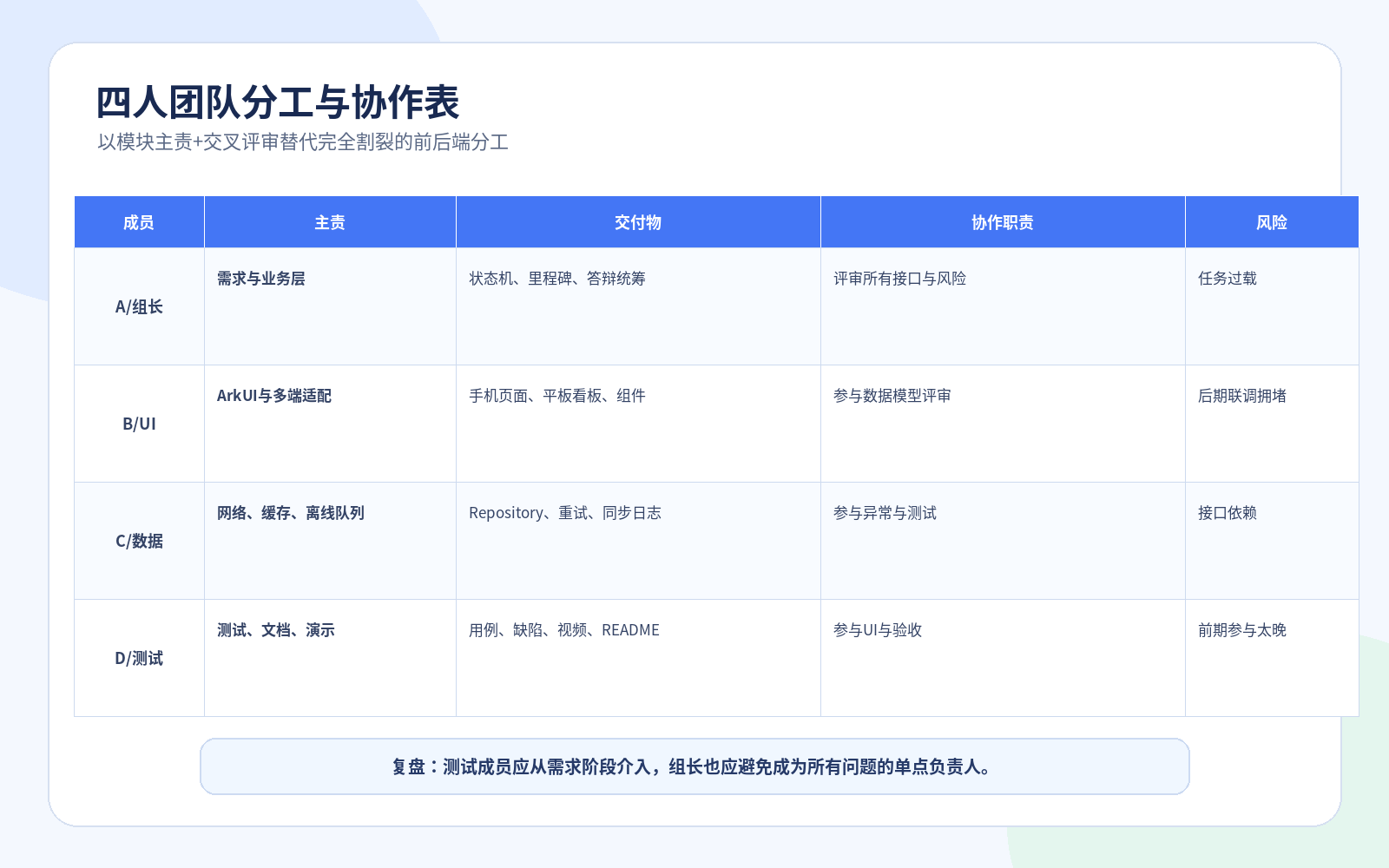Screen dimensions: 1389x868
Task: Click the 交付物 column header
Action: [638, 222]
